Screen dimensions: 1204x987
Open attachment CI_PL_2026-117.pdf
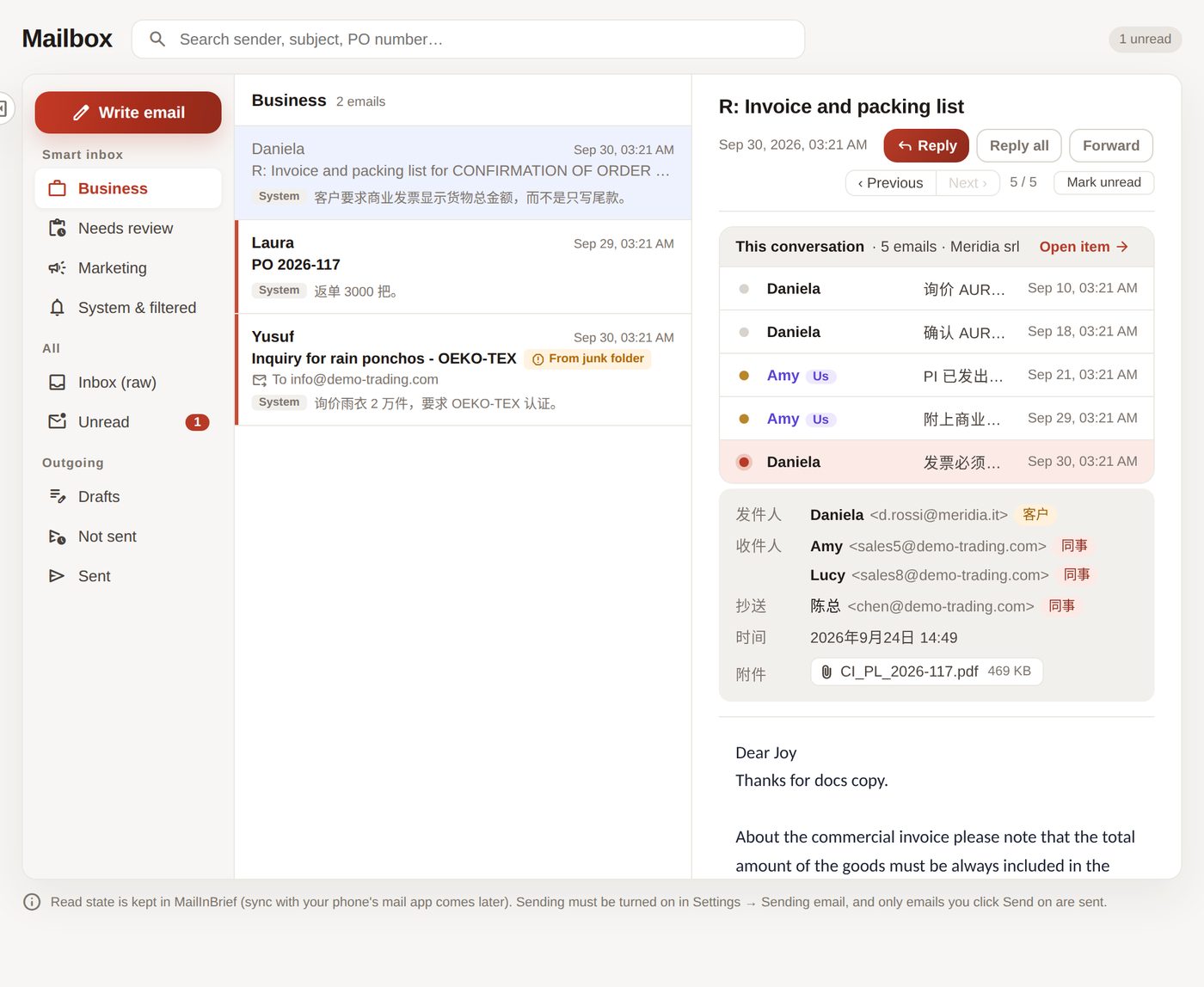927,671
